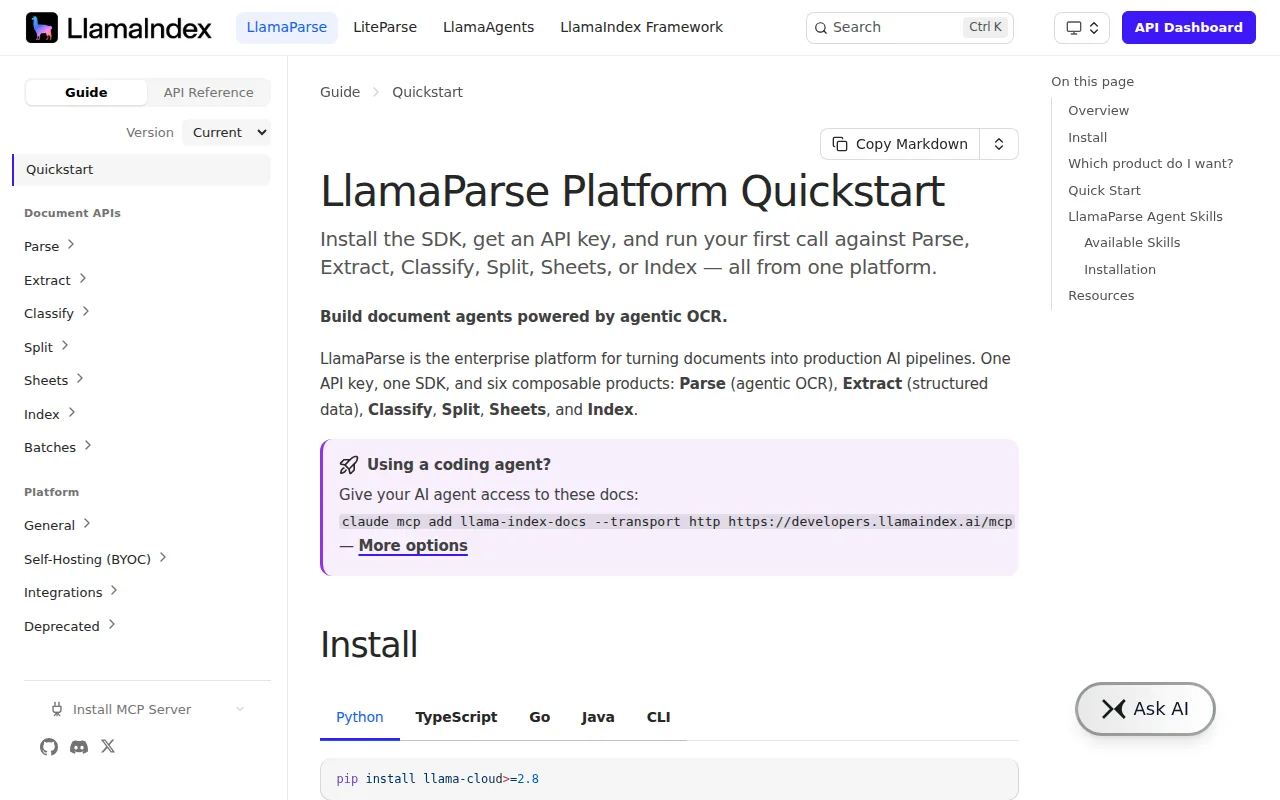Expand the General platform section
This screenshot has height=800, width=1280.
(58, 525)
